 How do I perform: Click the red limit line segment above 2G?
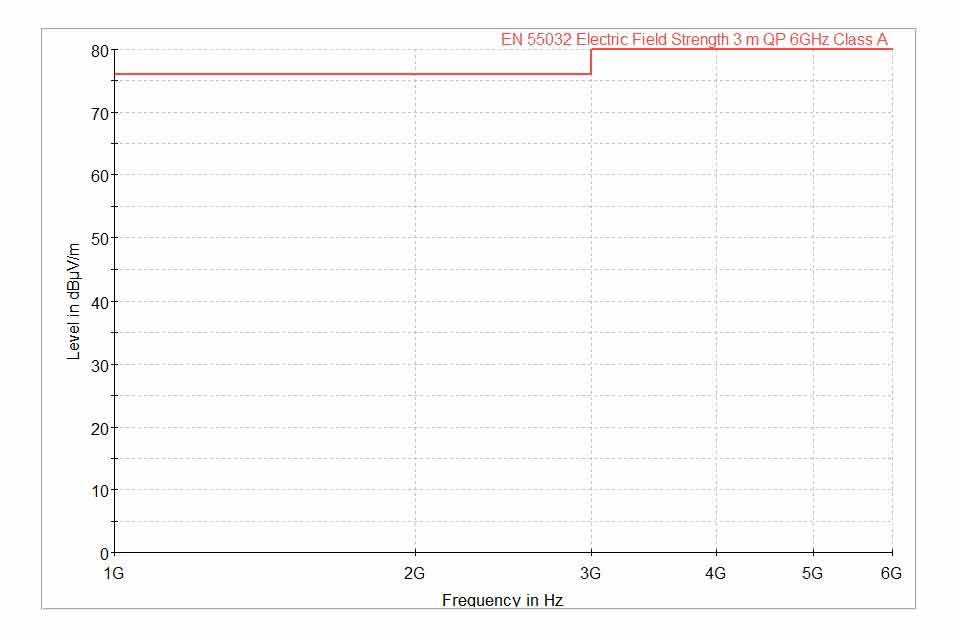(x=415, y=74)
